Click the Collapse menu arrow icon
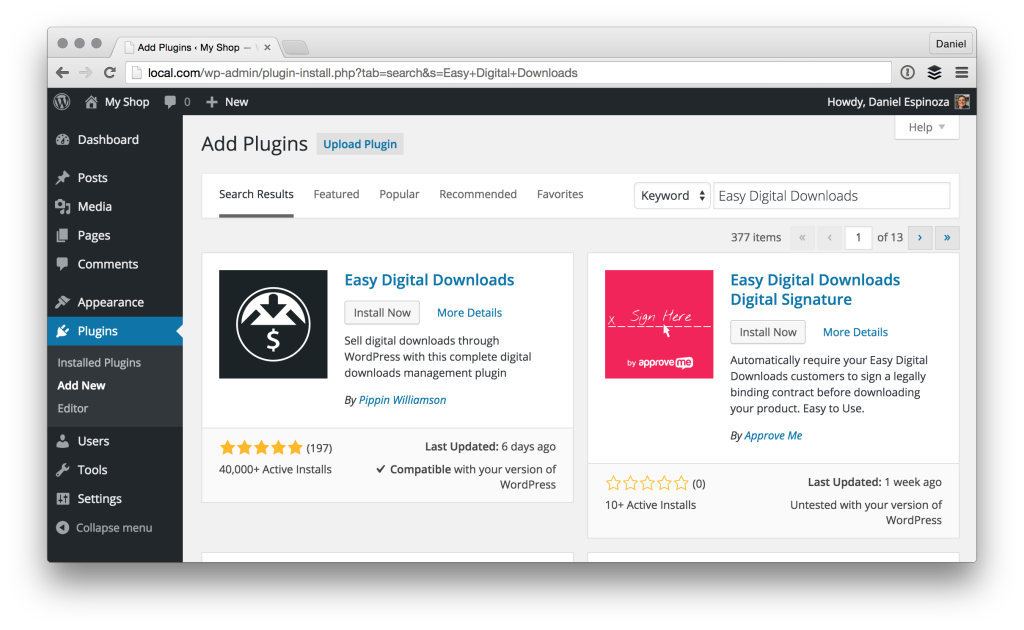The height and width of the screenshot is (630, 1024). 63,528
